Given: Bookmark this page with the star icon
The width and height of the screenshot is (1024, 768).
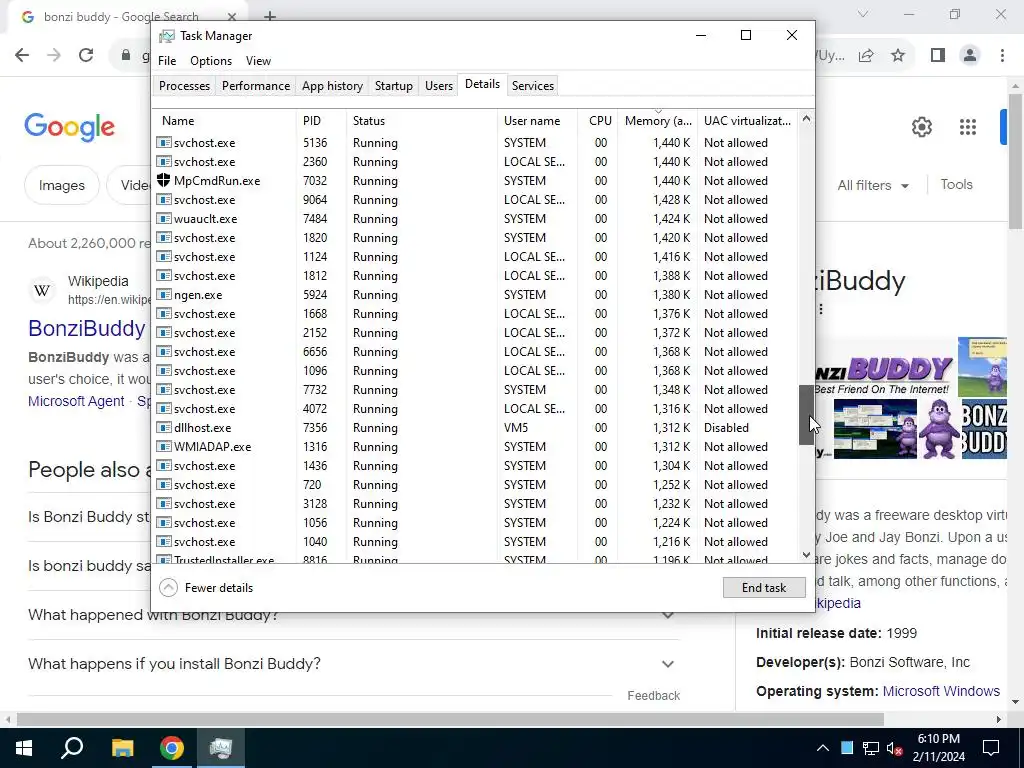Looking at the screenshot, I should pos(898,56).
